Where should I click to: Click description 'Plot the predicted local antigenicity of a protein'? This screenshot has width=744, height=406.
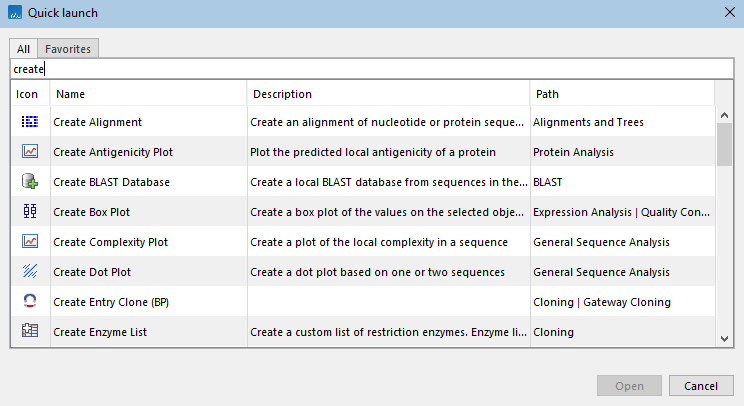[373, 152]
